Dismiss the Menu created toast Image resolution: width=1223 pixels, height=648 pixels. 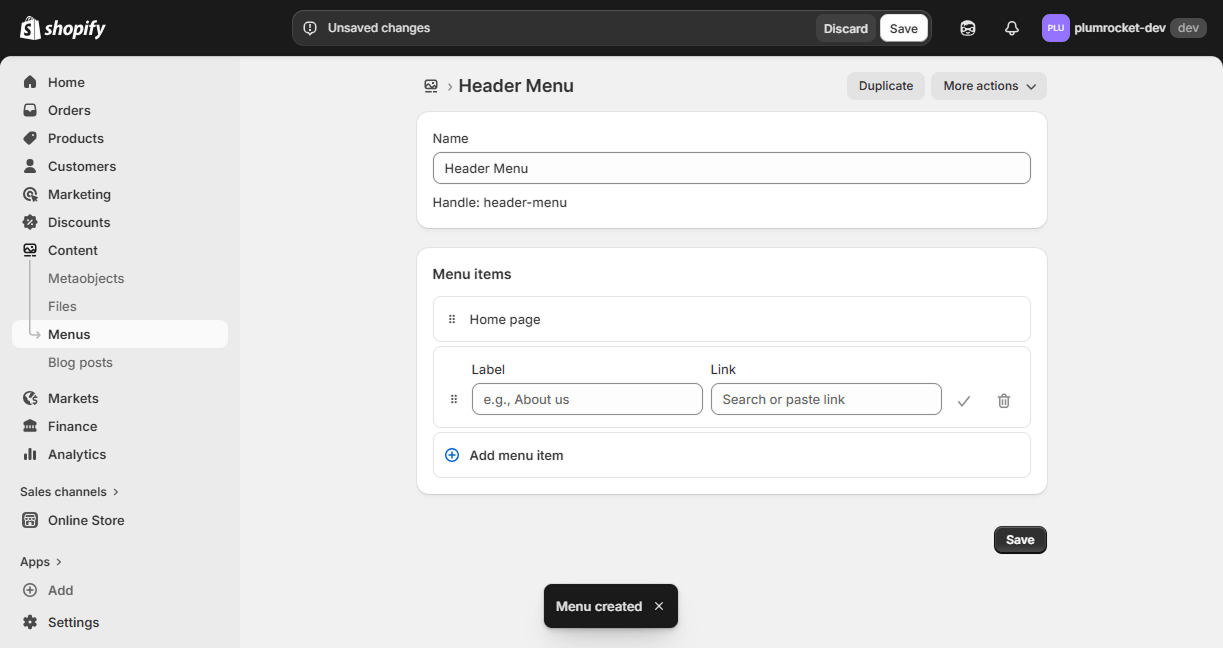pos(659,606)
